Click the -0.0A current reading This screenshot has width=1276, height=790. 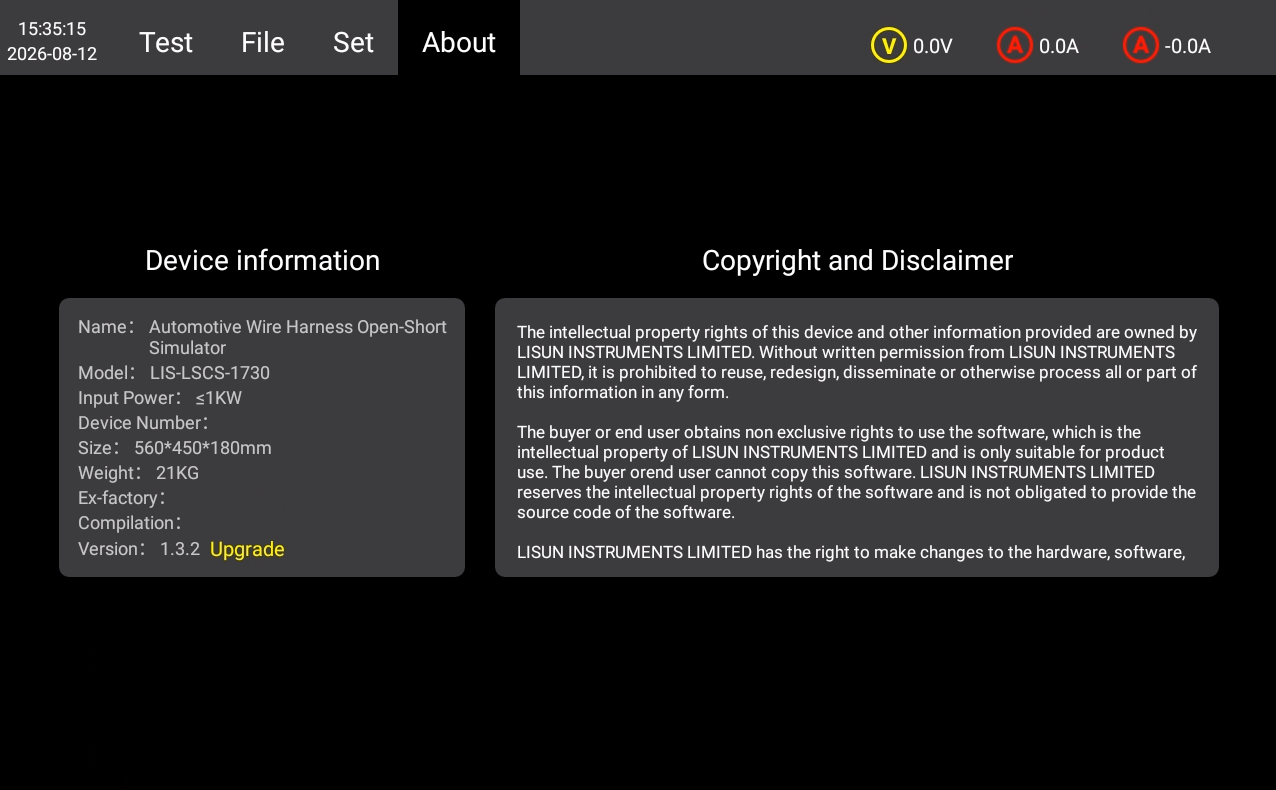(1188, 46)
